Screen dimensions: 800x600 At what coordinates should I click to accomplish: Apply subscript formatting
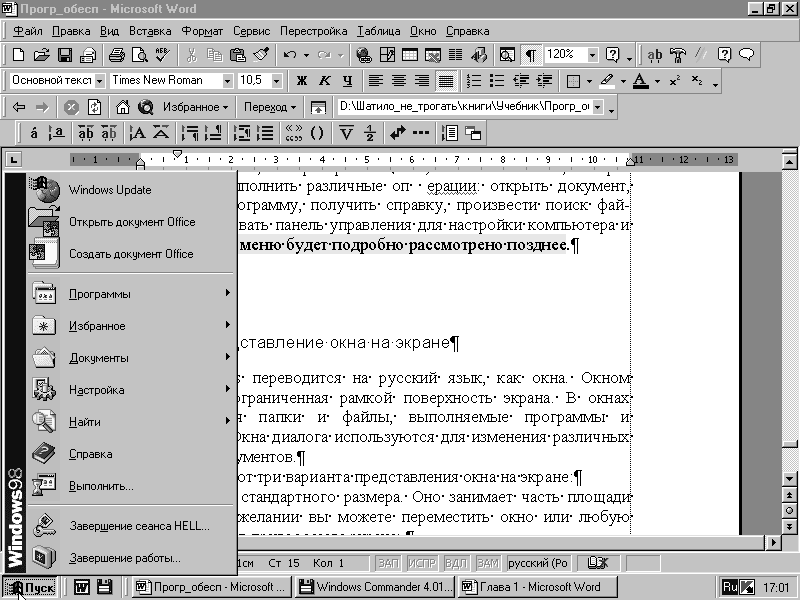[697, 81]
